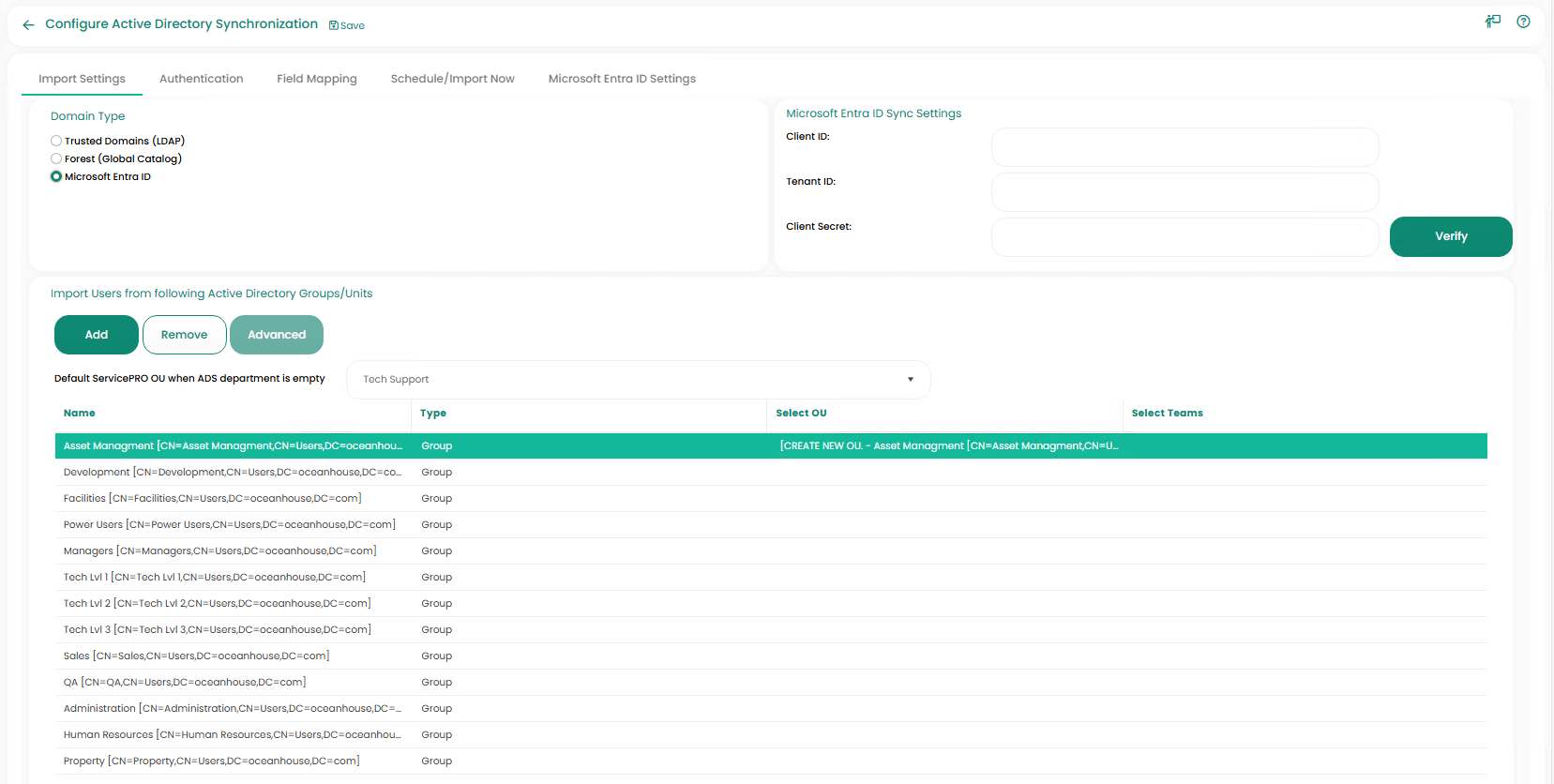
Task: Open the Field Mapping tab
Action: [x=317, y=79]
